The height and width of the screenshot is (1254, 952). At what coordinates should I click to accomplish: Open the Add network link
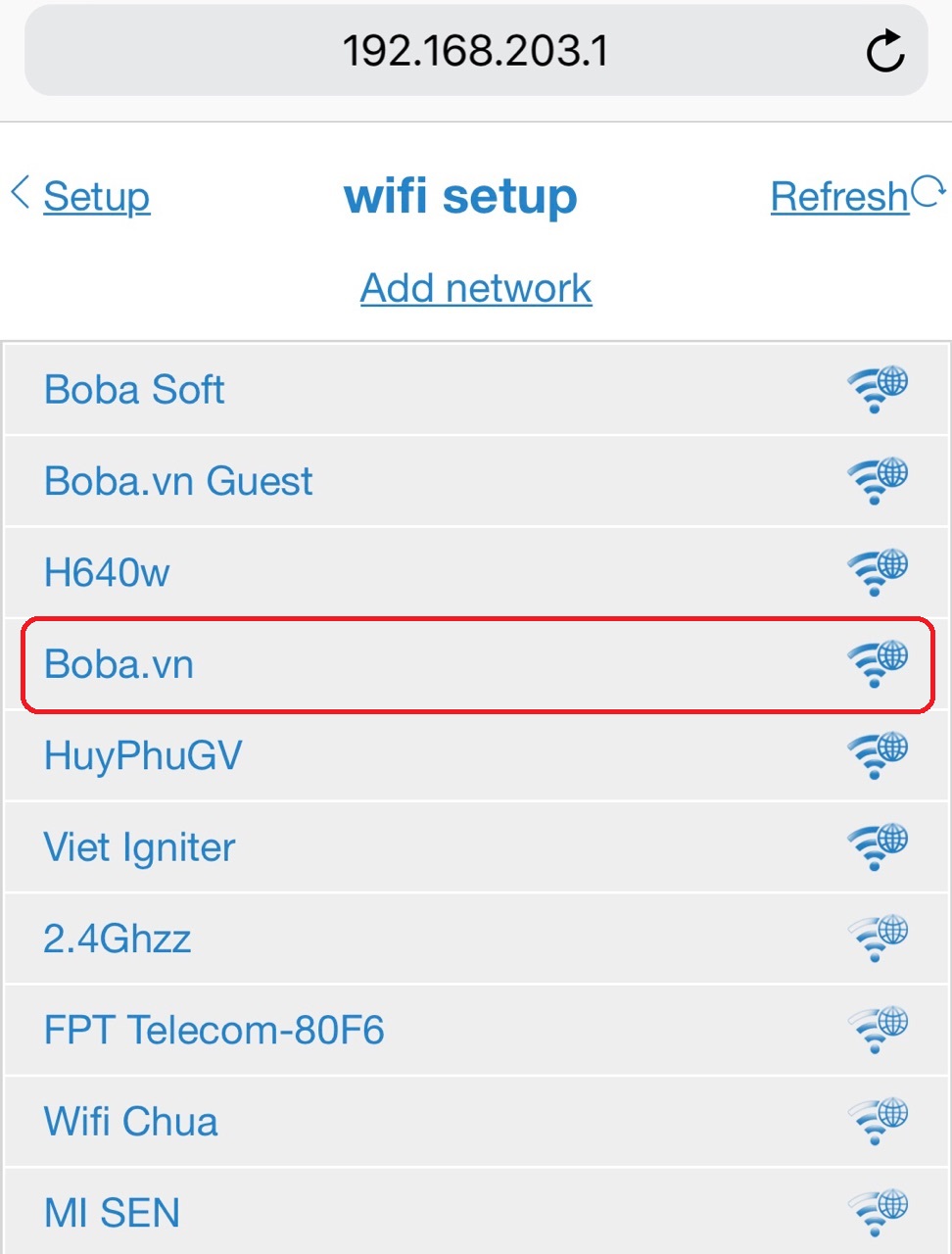[476, 287]
